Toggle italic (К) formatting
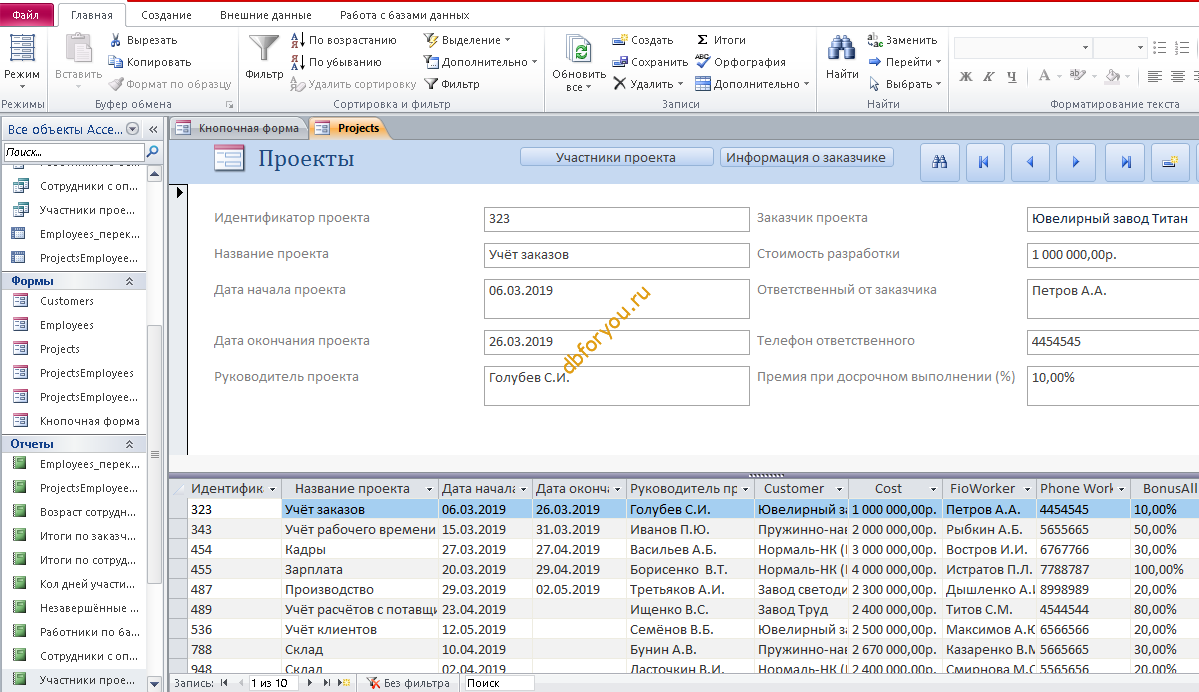The height and width of the screenshot is (692, 1199). pyautogui.click(x=989, y=76)
